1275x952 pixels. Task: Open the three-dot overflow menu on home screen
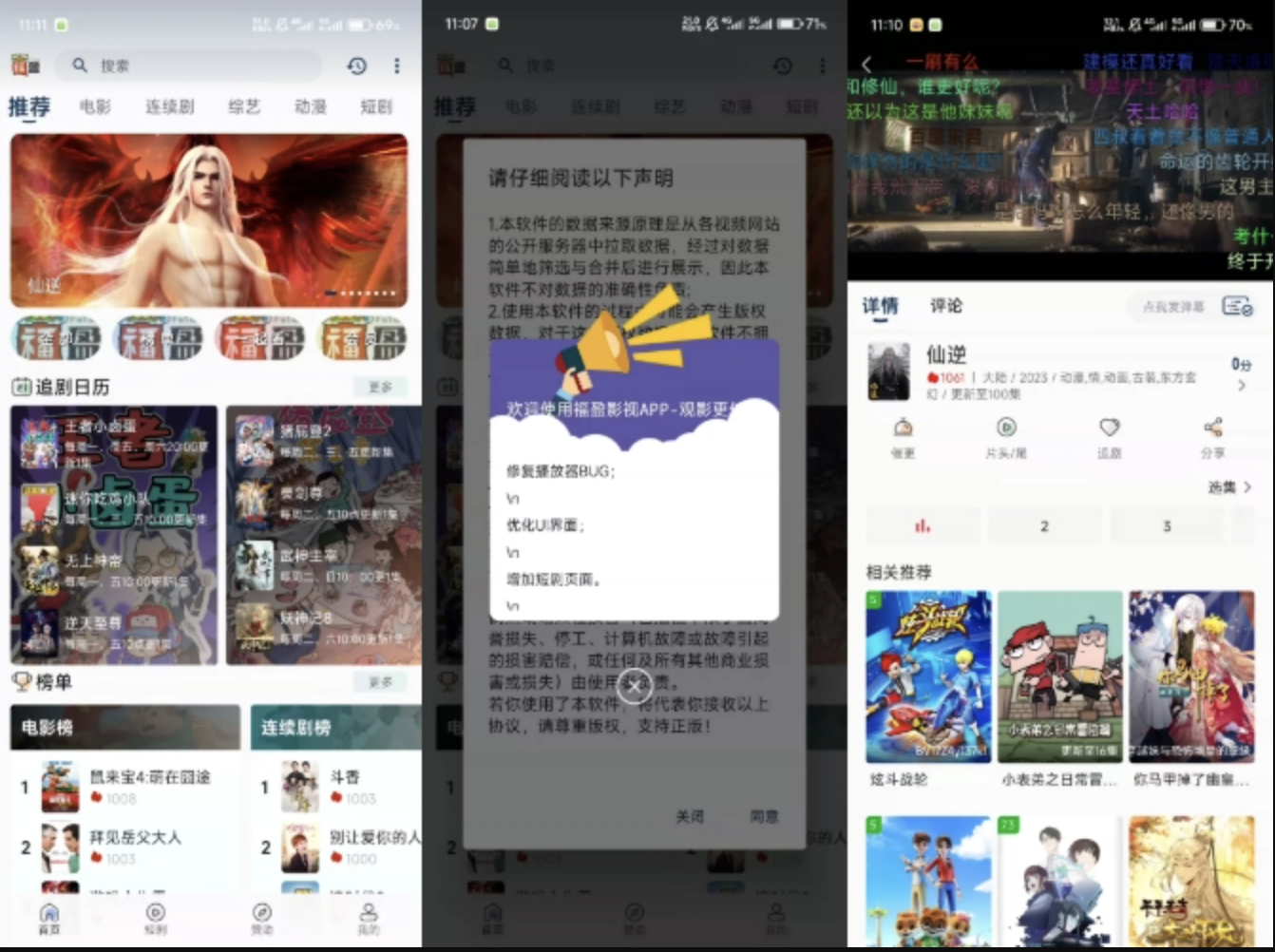(396, 66)
